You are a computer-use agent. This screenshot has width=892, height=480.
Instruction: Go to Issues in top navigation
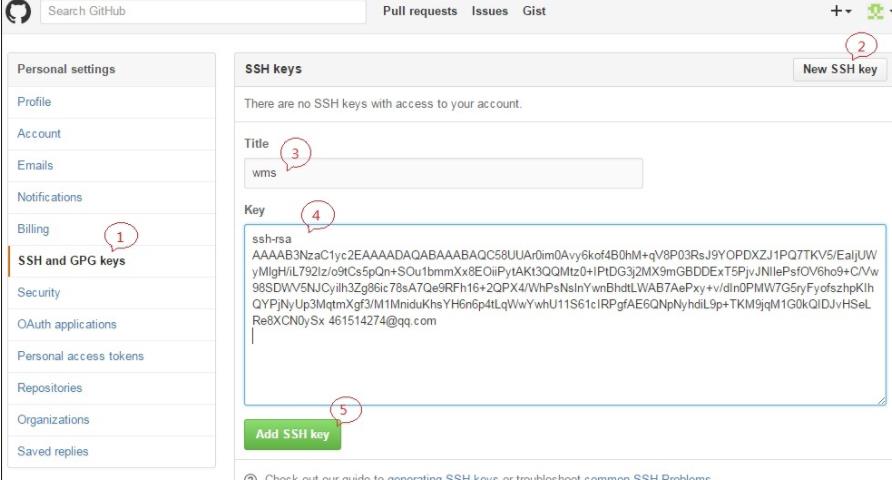point(491,12)
